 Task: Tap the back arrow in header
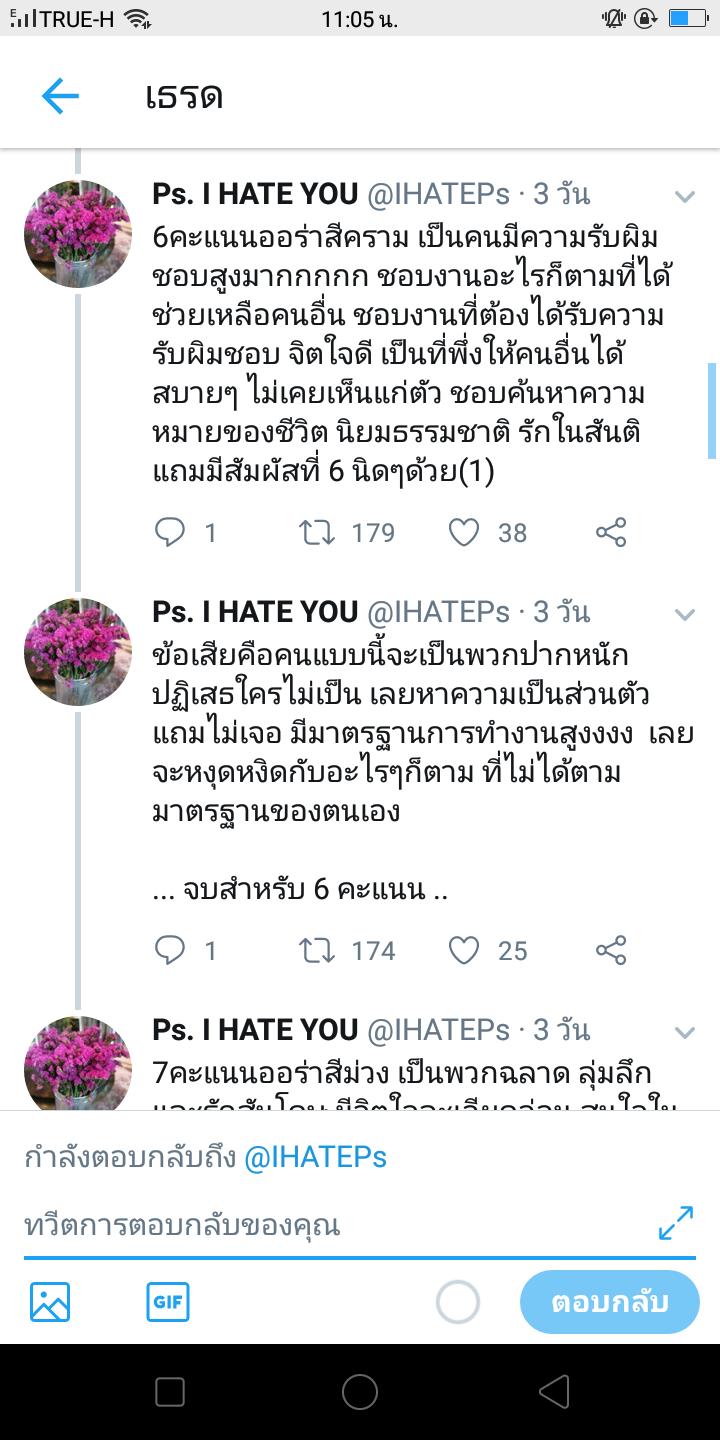[x=60, y=96]
